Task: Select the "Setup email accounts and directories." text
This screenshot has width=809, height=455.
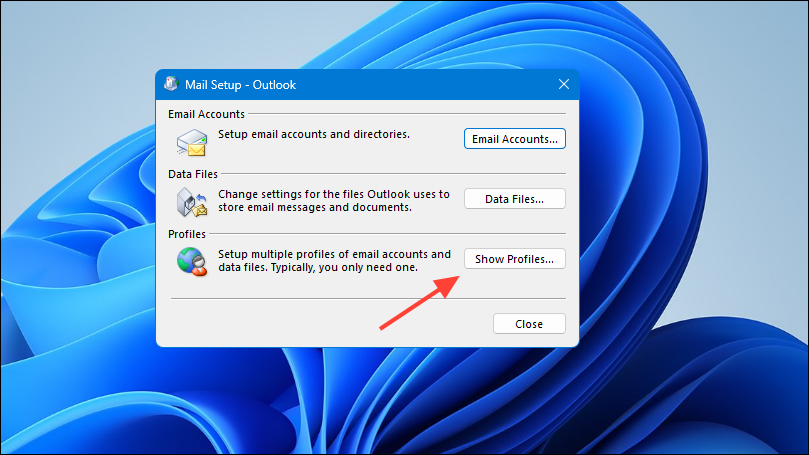Action: tap(314, 134)
